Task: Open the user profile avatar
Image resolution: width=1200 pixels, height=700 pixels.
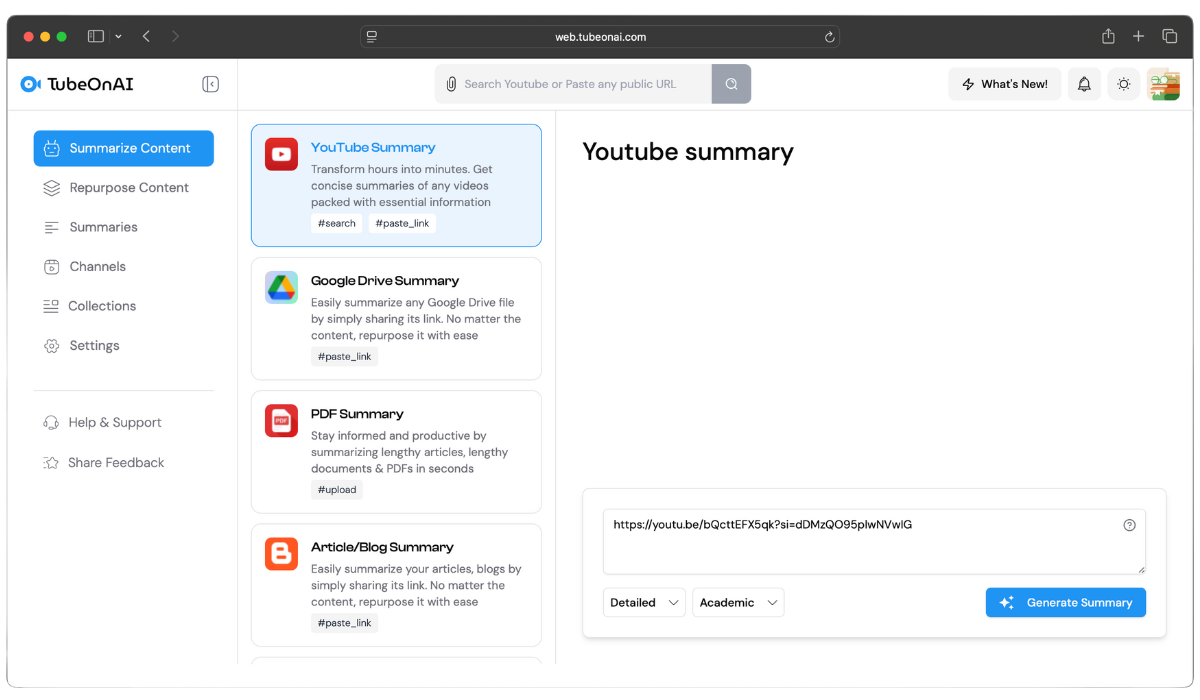Action: click(1163, 84)
